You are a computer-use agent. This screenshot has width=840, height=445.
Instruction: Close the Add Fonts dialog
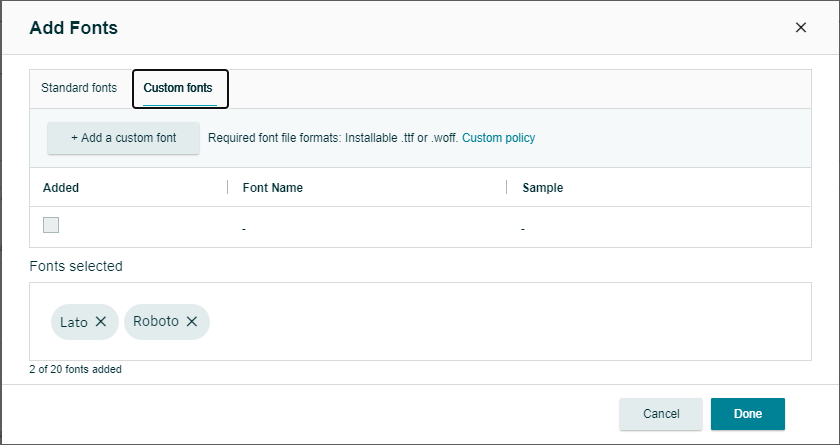coord(800,28)
